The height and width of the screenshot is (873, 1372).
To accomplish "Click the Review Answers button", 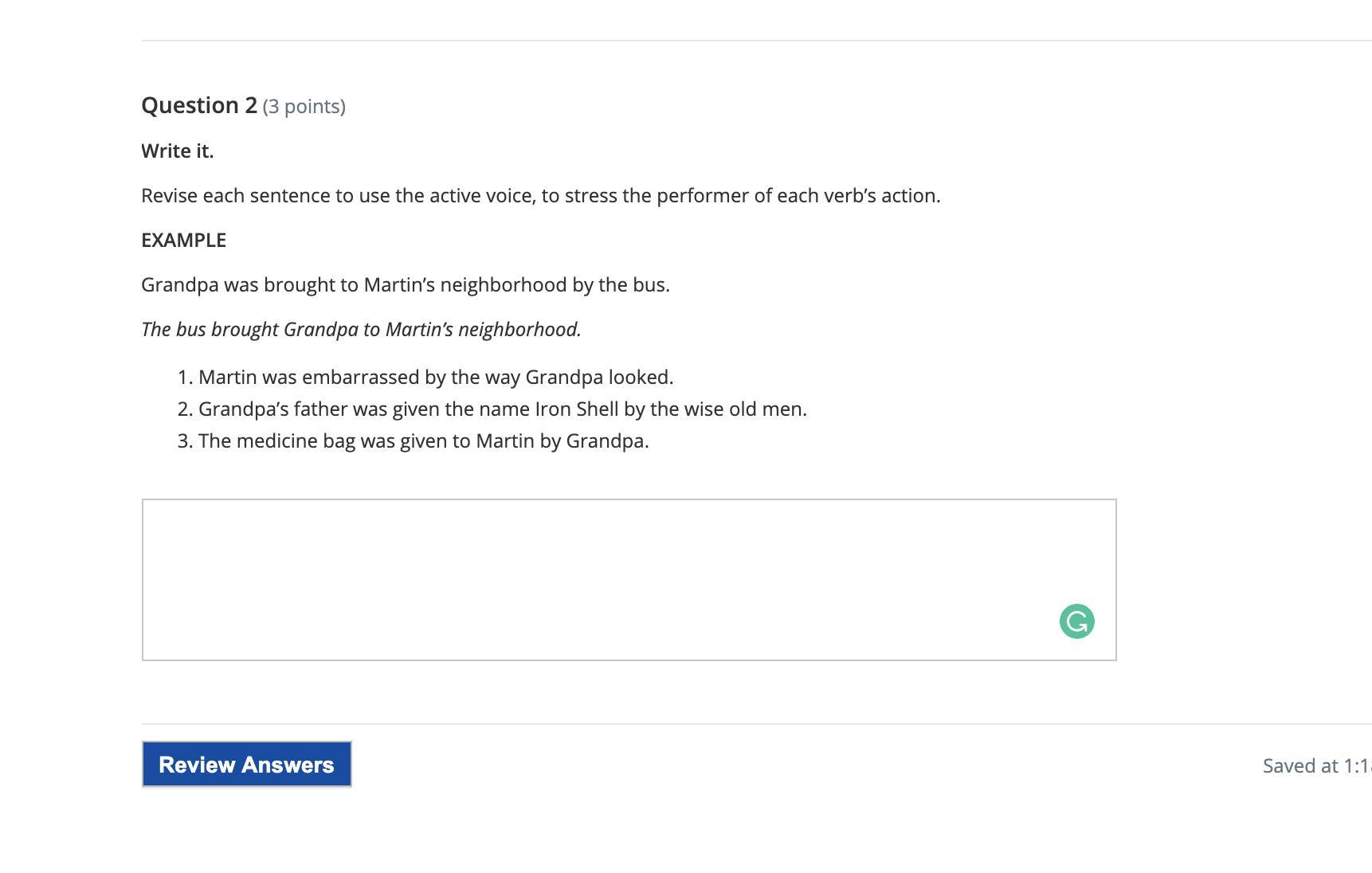I will tap(246, 765).
